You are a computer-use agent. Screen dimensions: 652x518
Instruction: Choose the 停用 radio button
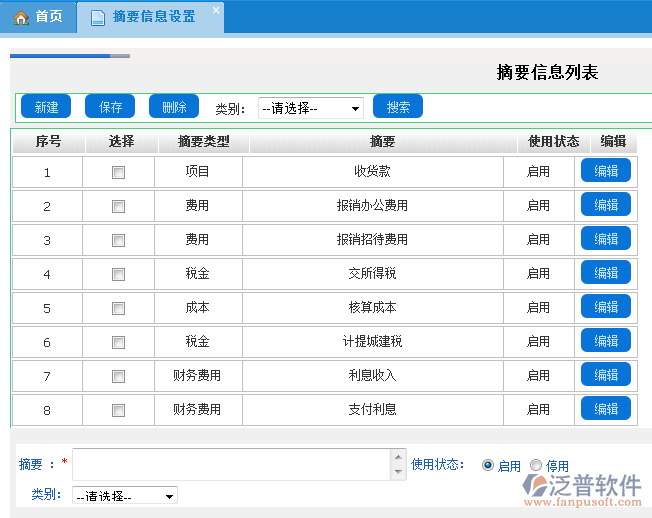(536, 465)
